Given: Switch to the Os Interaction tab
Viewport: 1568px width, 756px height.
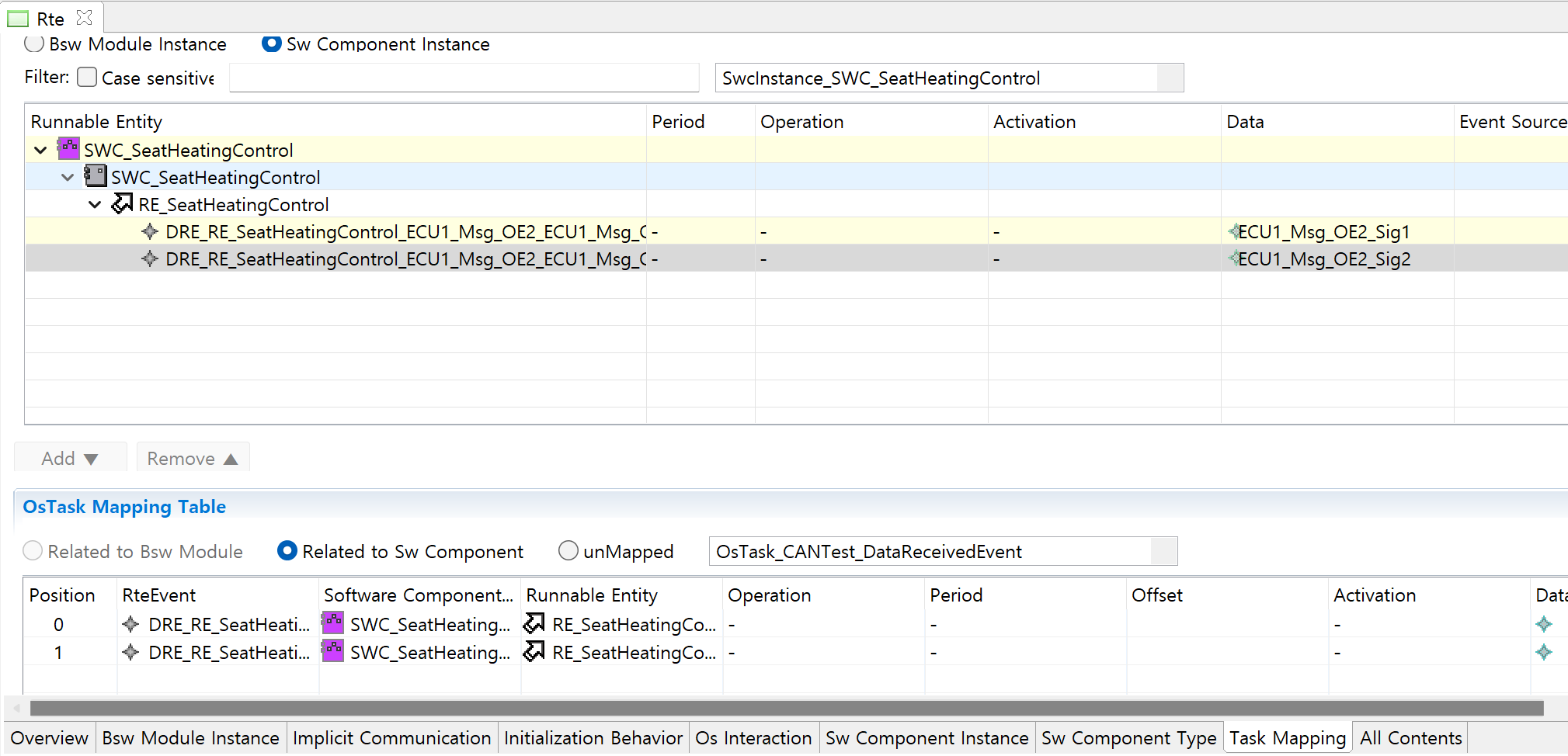Looking at the screenshot, I should [754, 737].
